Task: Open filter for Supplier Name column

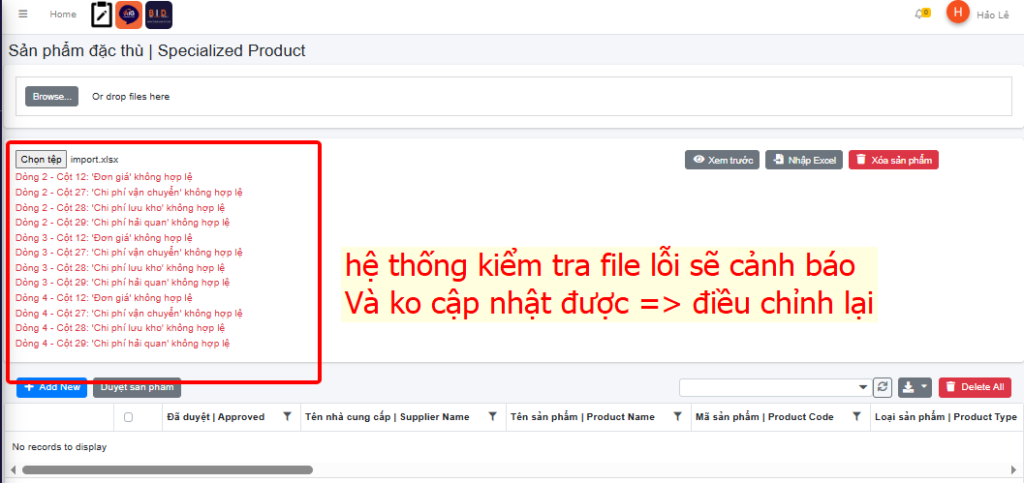Action: [x=492, y=417]
